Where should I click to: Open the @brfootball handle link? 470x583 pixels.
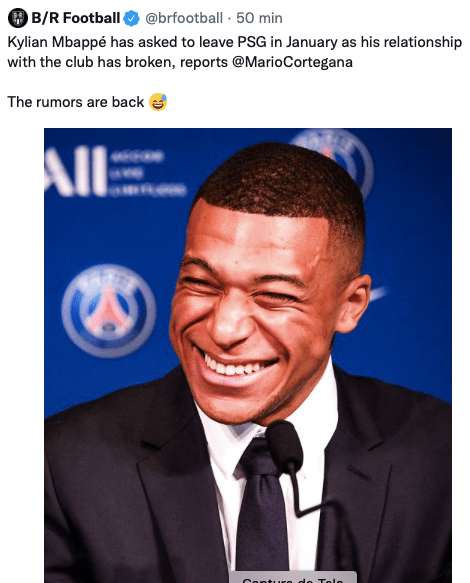pyautogui.click(x=184, y=18)
